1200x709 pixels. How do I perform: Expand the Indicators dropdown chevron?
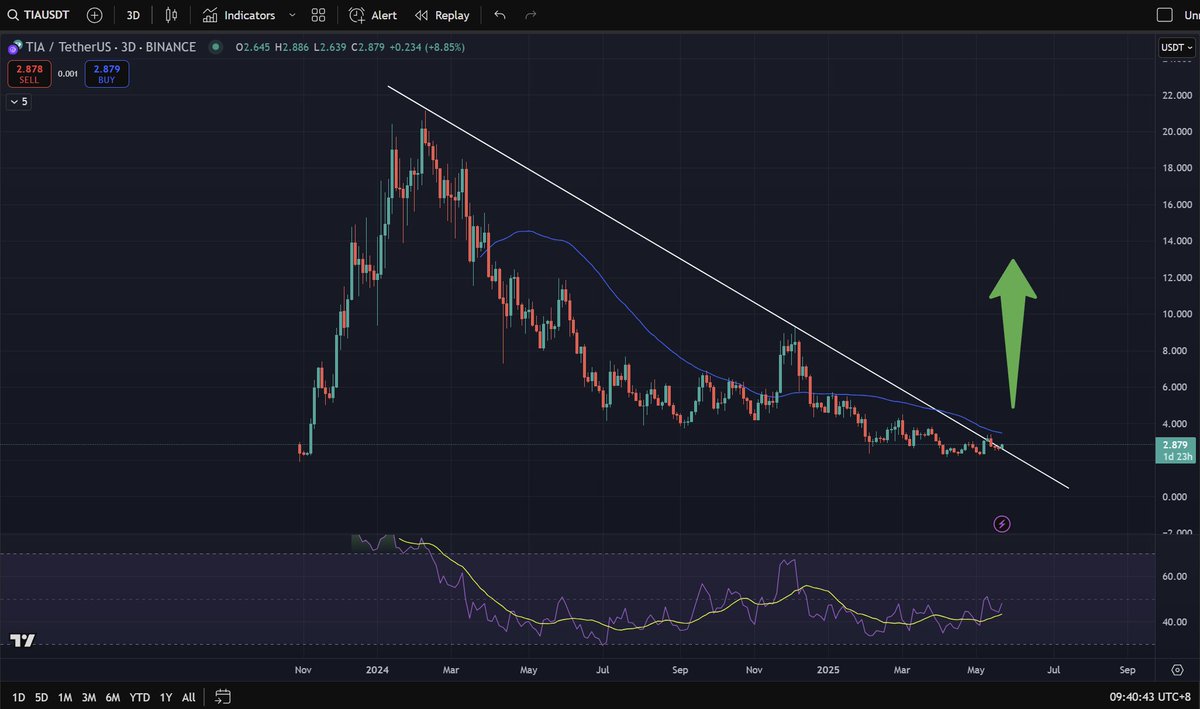pyautogui.click(x=291, y=15)
